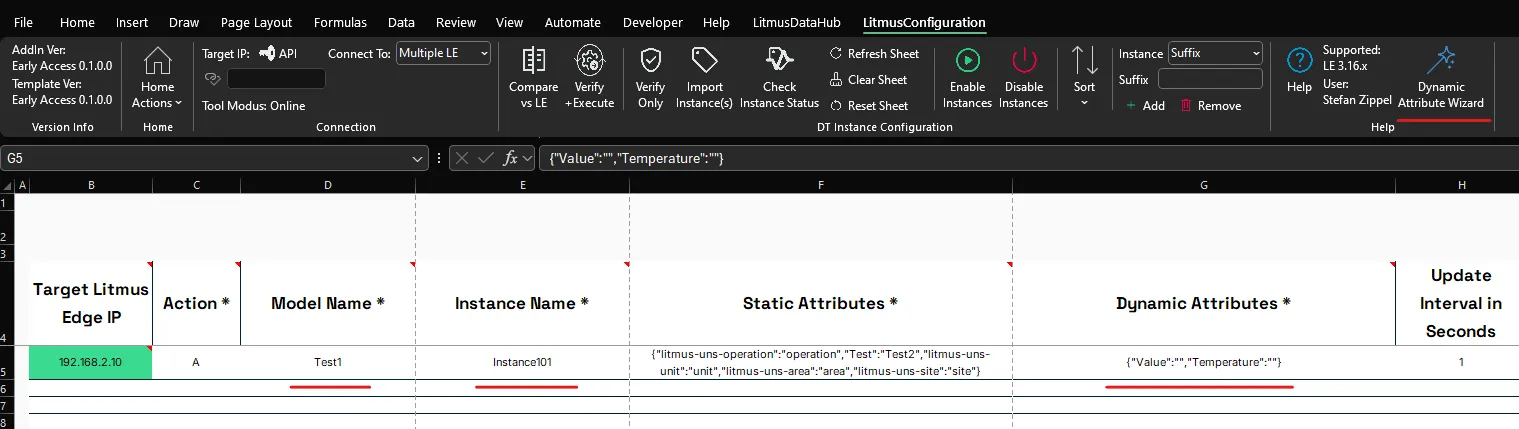
Task: Click Import Instance(s) tag icon
Action: click(704, 77)
